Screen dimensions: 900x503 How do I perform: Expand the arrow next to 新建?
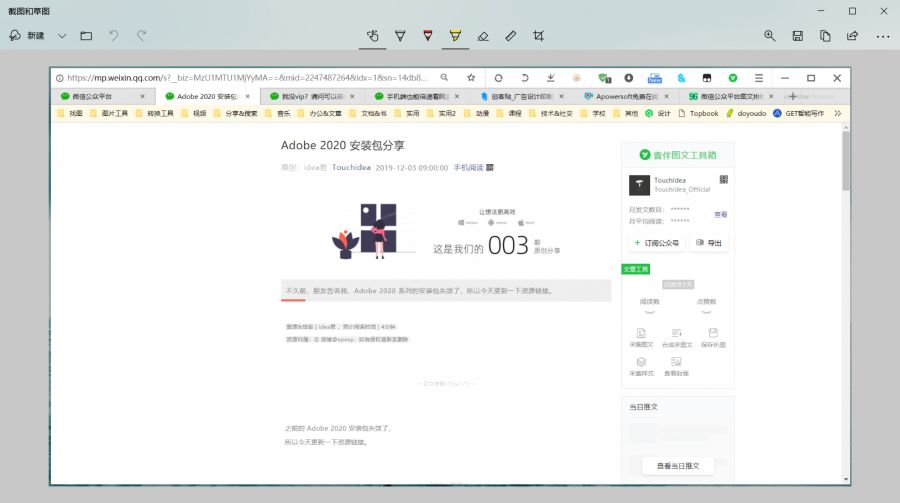[x=62, y=36]
